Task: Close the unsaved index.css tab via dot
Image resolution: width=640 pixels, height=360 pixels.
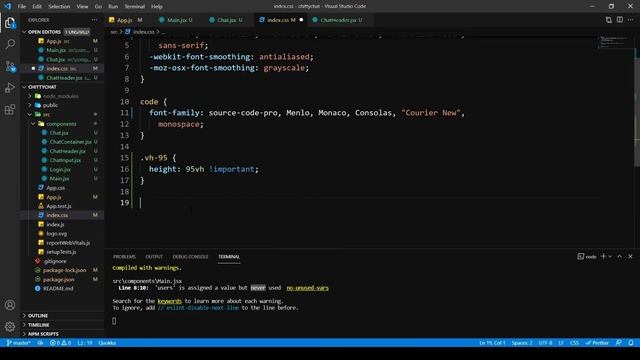Action: pyautogui.click(x=301, y=20)
